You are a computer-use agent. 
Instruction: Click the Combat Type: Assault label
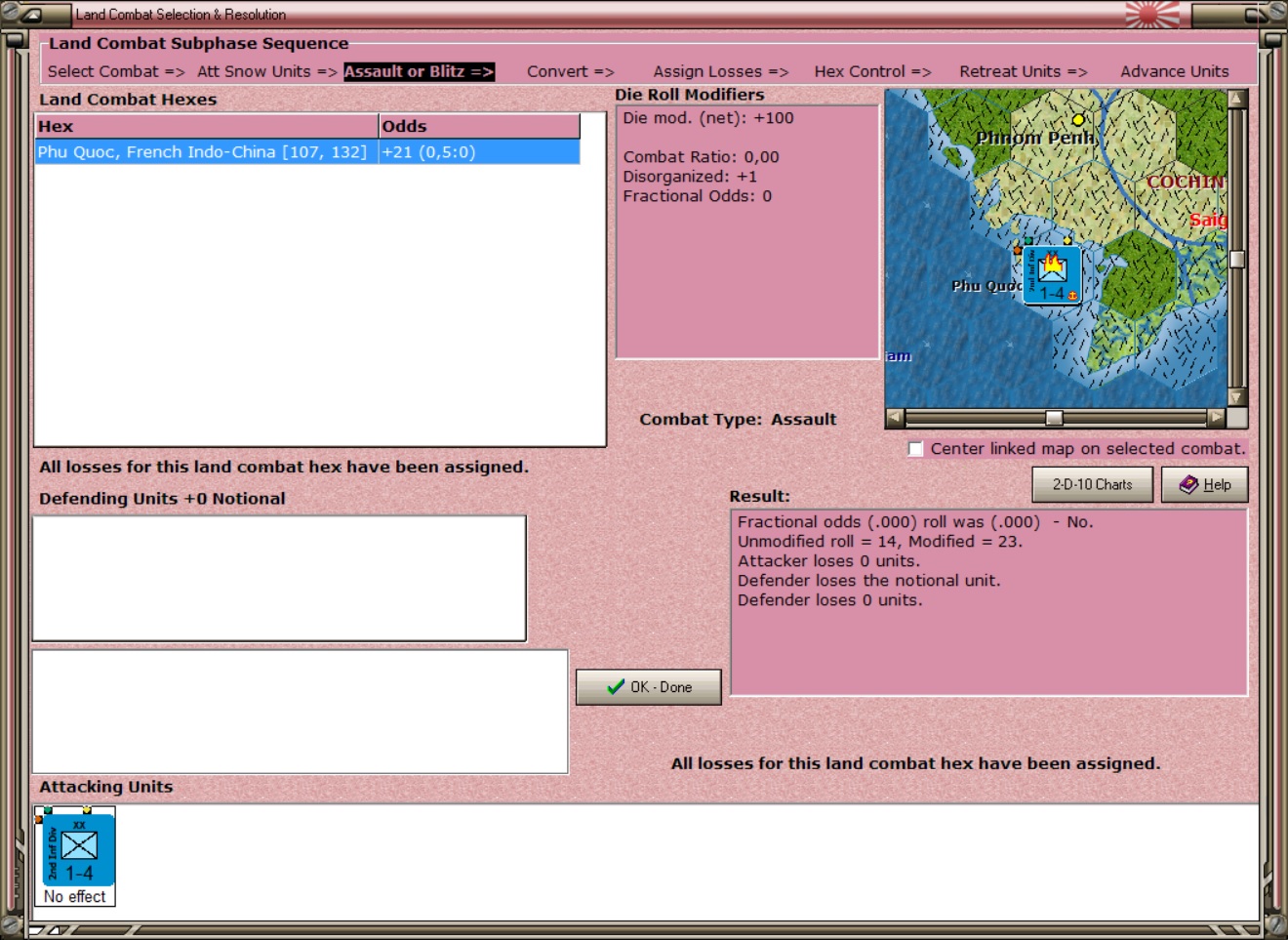click(x=738, y=420)
